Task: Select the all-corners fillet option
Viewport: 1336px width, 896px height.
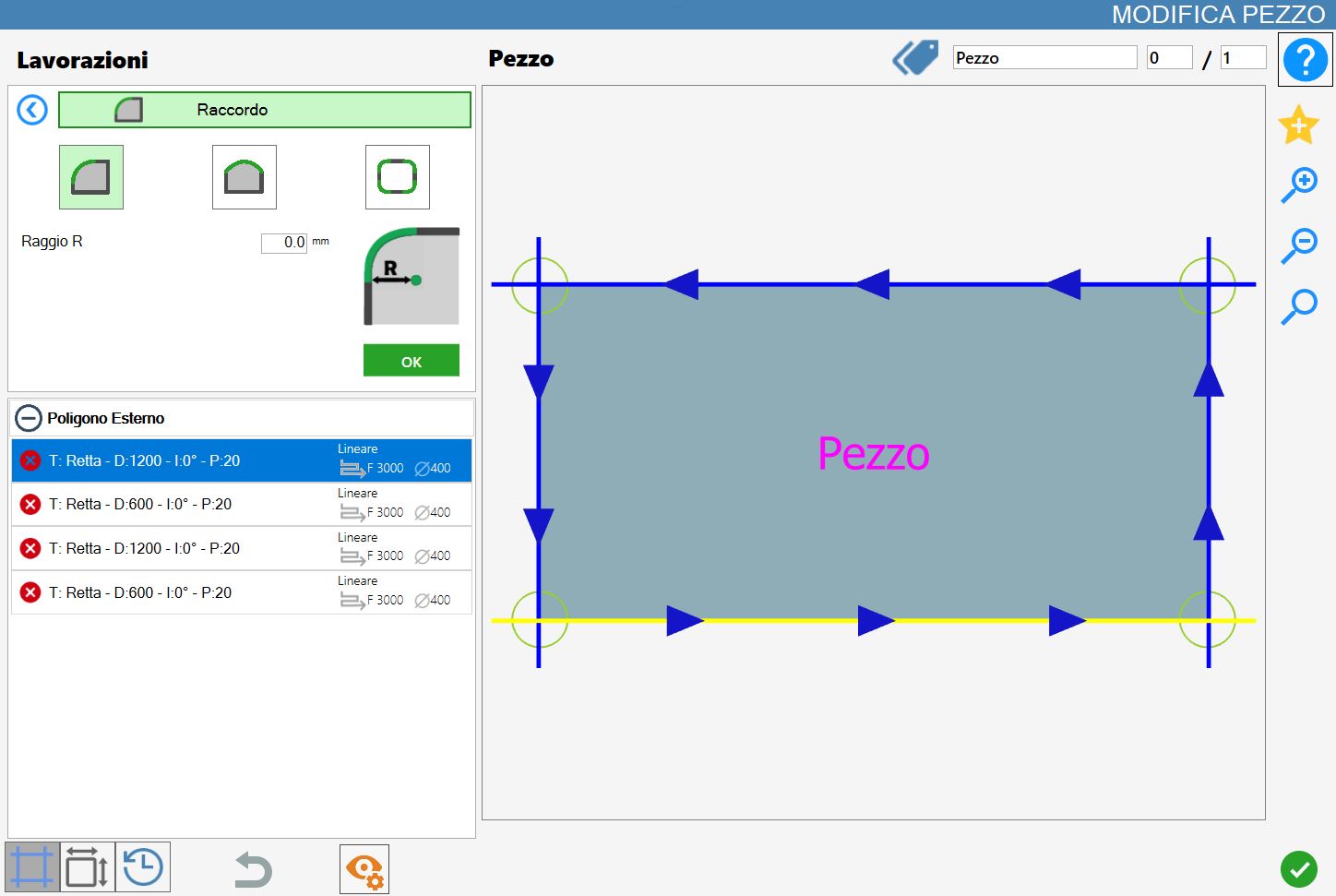Action: (x=398, y=177)
